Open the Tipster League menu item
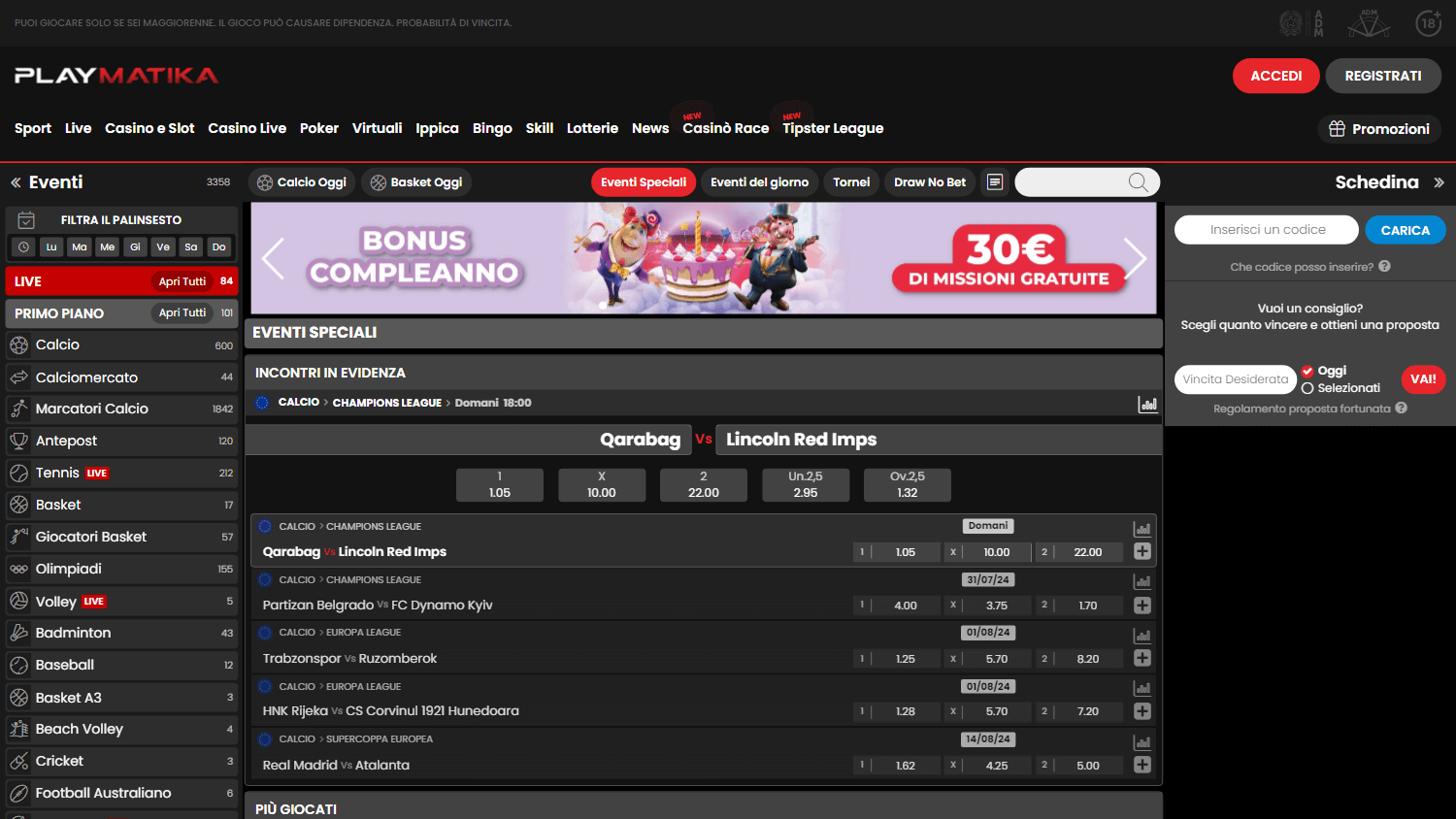1456x819 pixels. tap(833, 128)
